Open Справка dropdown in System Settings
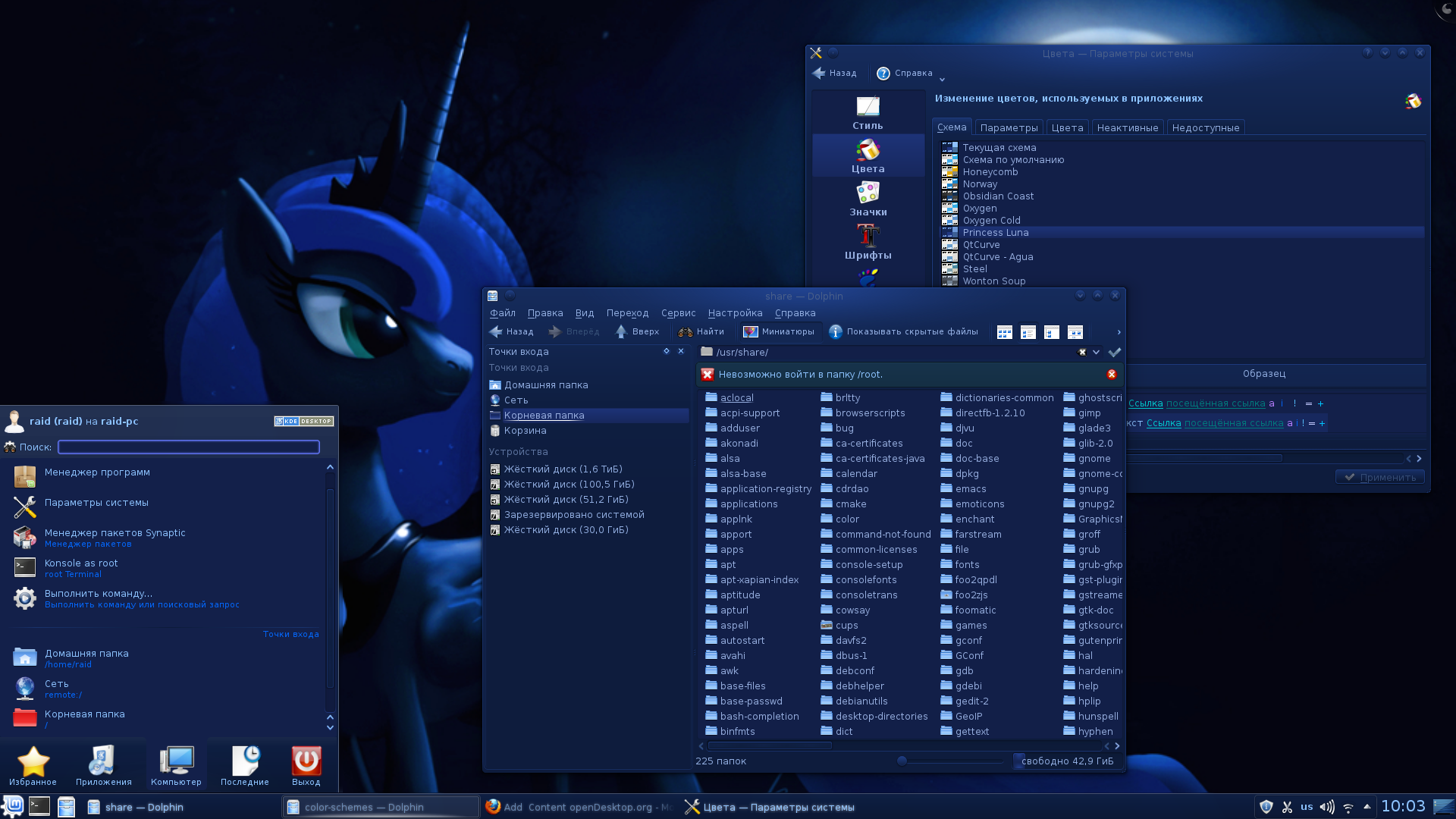Screen dimensions: 1456x819 pos(910,74)
